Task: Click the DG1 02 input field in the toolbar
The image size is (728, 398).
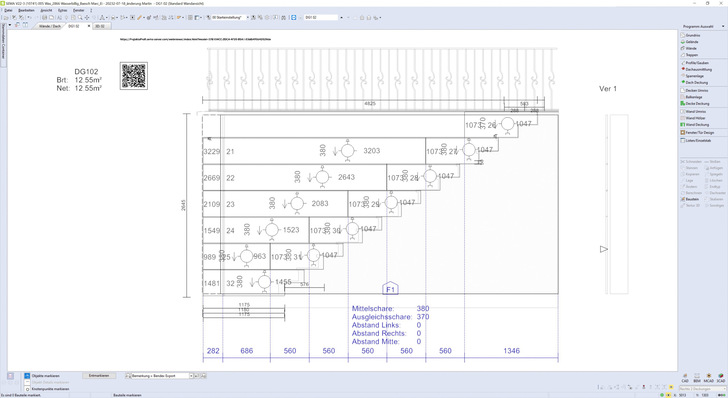Action: (321, 18)
